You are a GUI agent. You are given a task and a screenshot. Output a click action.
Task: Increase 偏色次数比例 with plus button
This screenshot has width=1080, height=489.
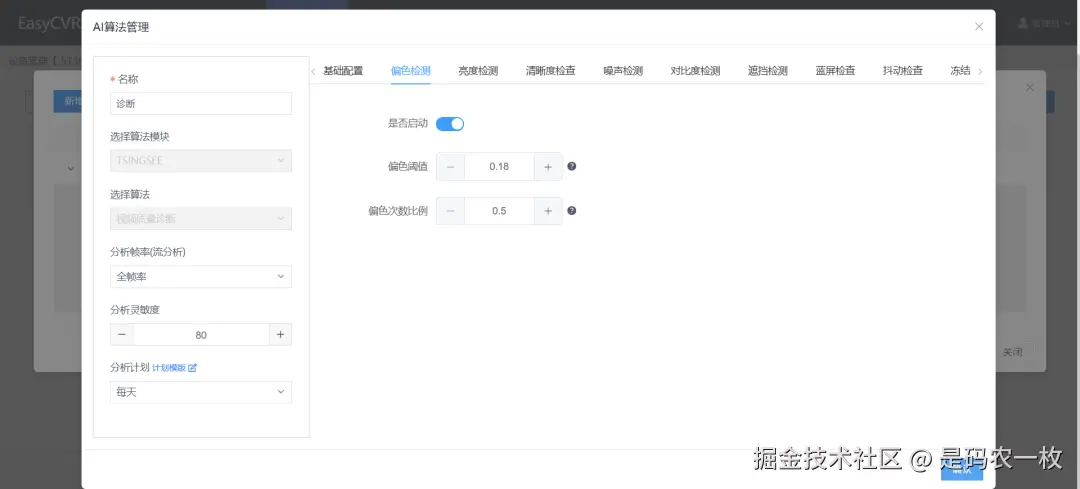pos(548,211)
